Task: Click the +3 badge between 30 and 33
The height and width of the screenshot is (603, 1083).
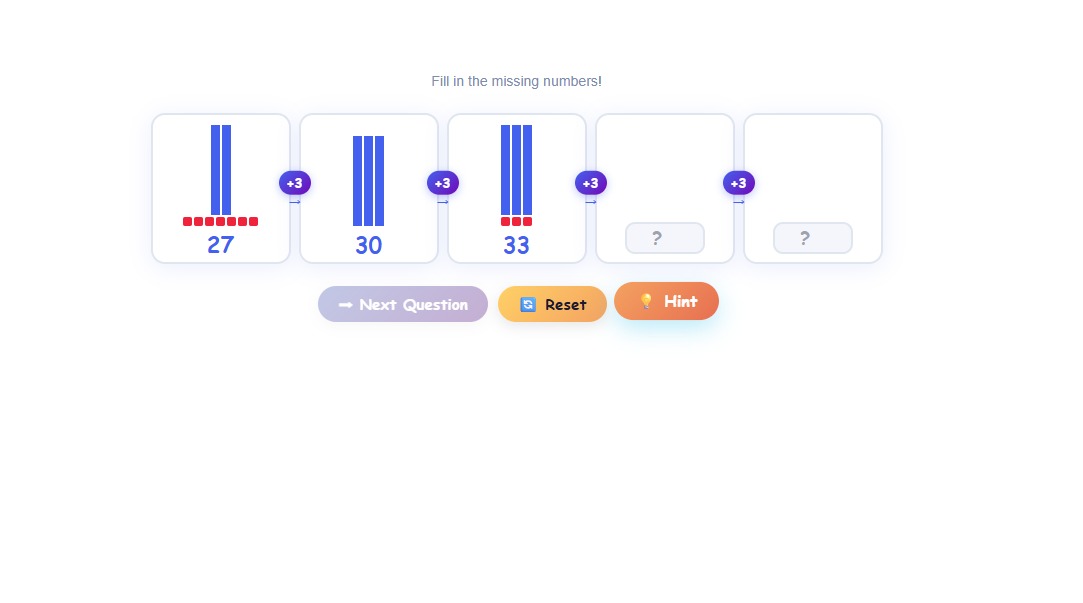Action: 442,183
